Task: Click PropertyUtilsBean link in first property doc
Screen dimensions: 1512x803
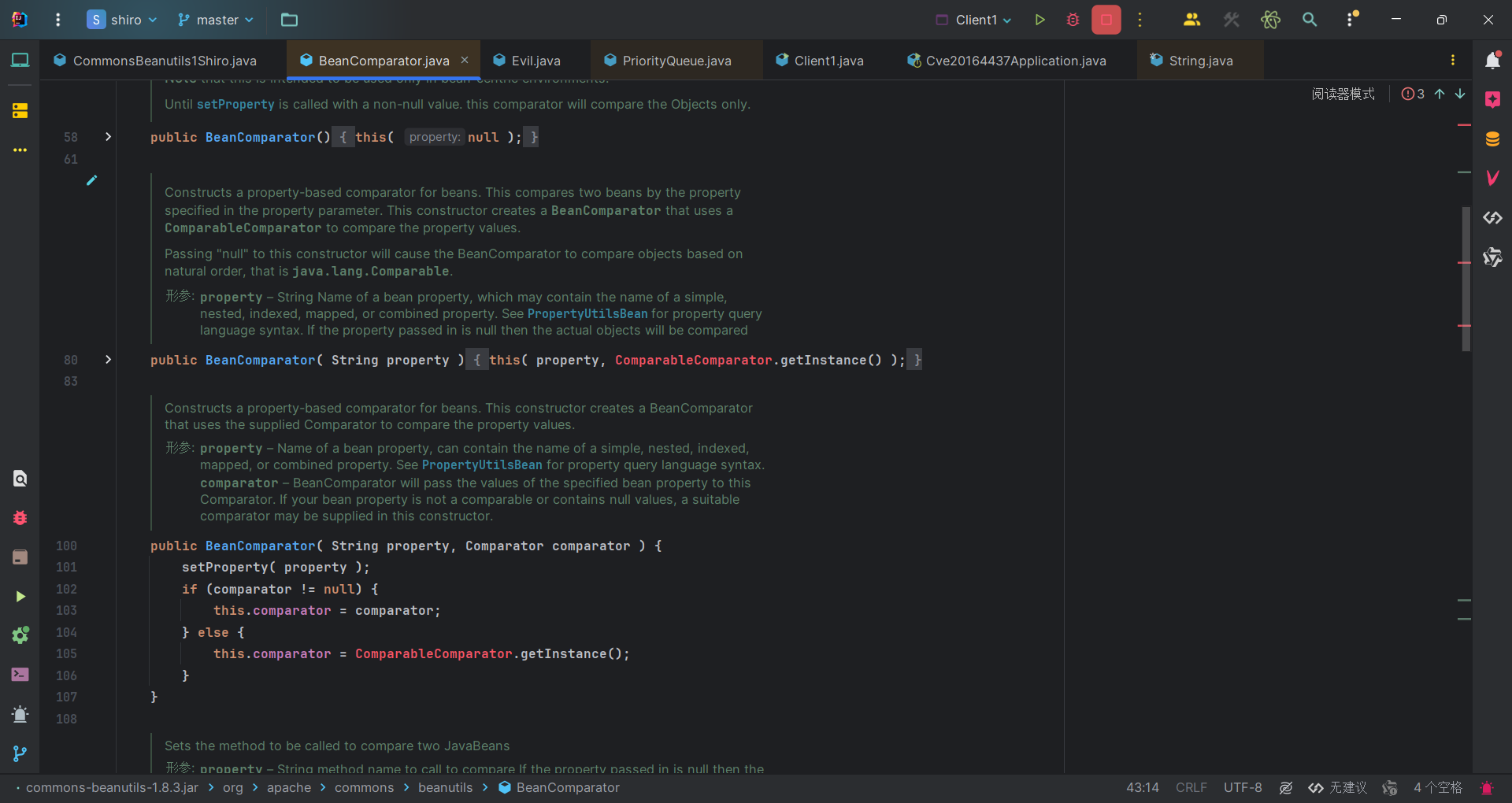Action: [x=587, y=314]
